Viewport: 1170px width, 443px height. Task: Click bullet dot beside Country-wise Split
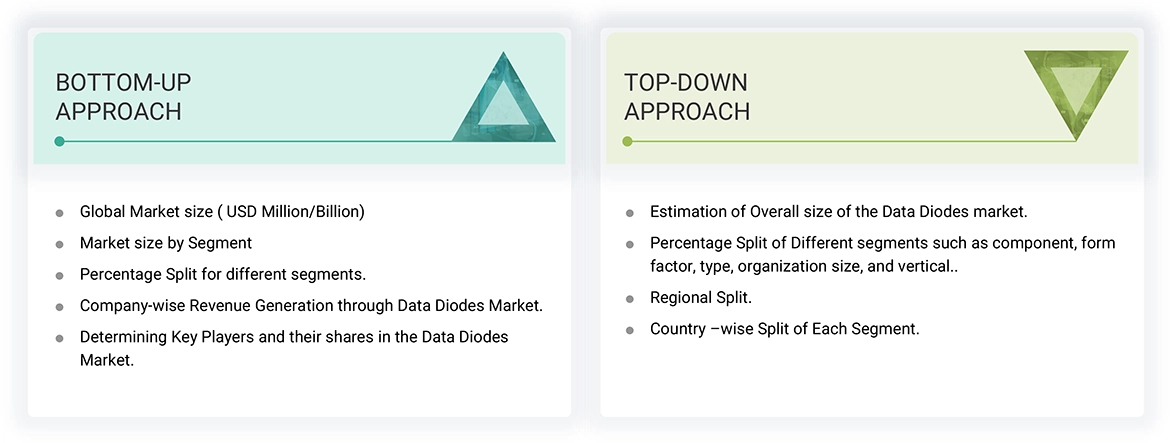coord(629,330)
